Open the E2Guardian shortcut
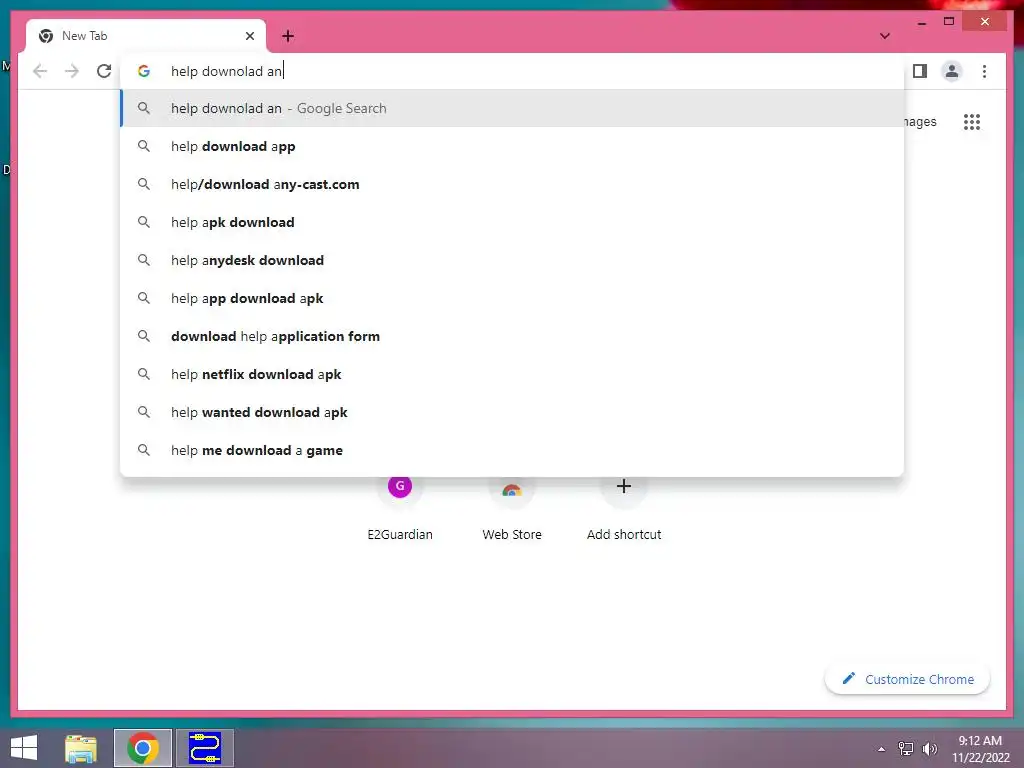The width and height of the screenshot is (1024, 768). pyautogui.click(x=400, y=507)
